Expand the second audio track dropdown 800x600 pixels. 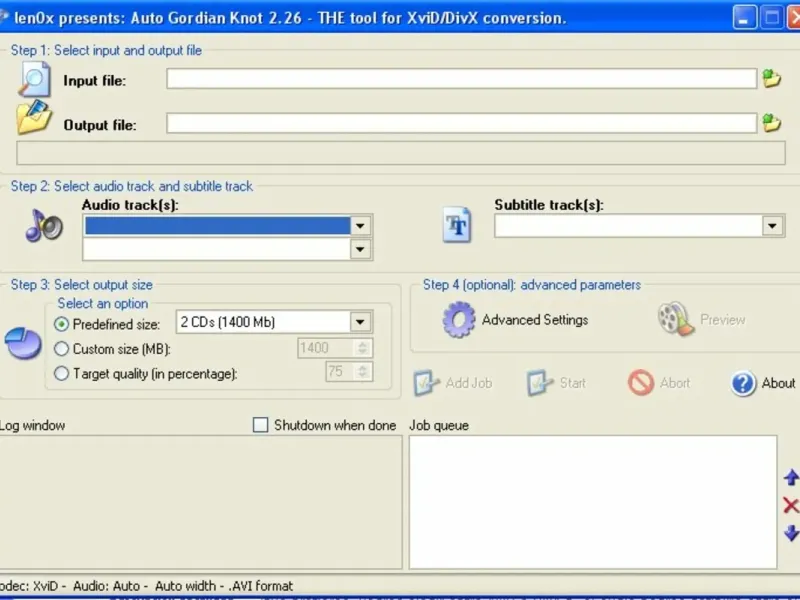coord(360,249)
